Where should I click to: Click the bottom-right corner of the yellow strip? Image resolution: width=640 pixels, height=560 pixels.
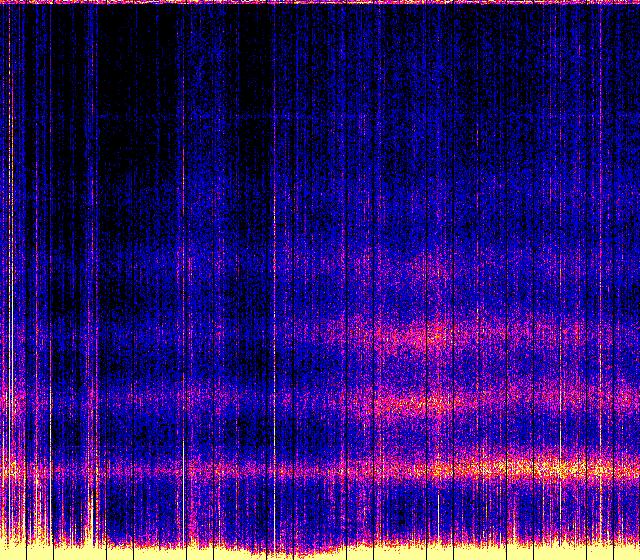click(634, 554)
